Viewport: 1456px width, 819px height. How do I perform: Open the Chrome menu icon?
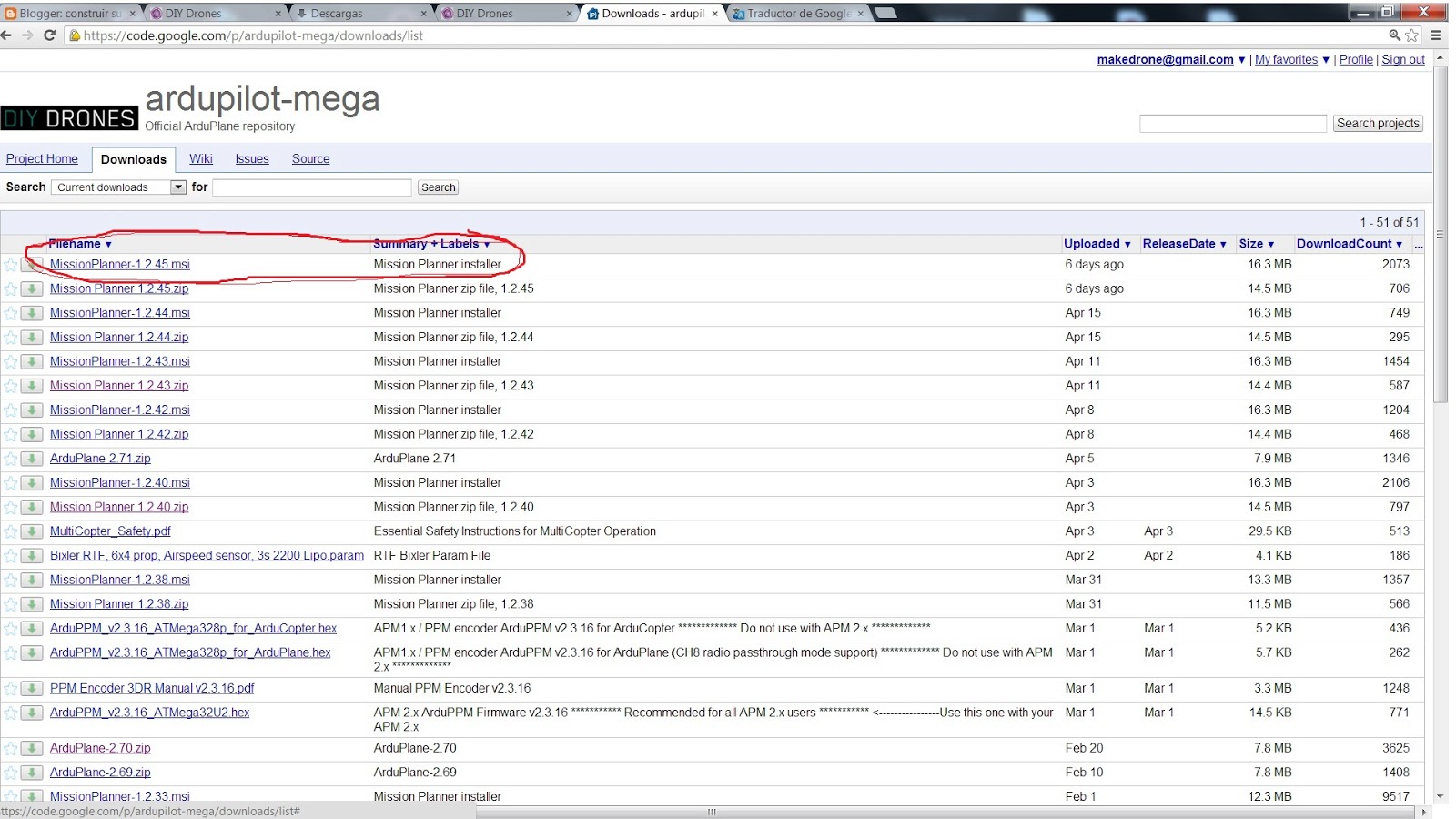tap(1435, 35)
